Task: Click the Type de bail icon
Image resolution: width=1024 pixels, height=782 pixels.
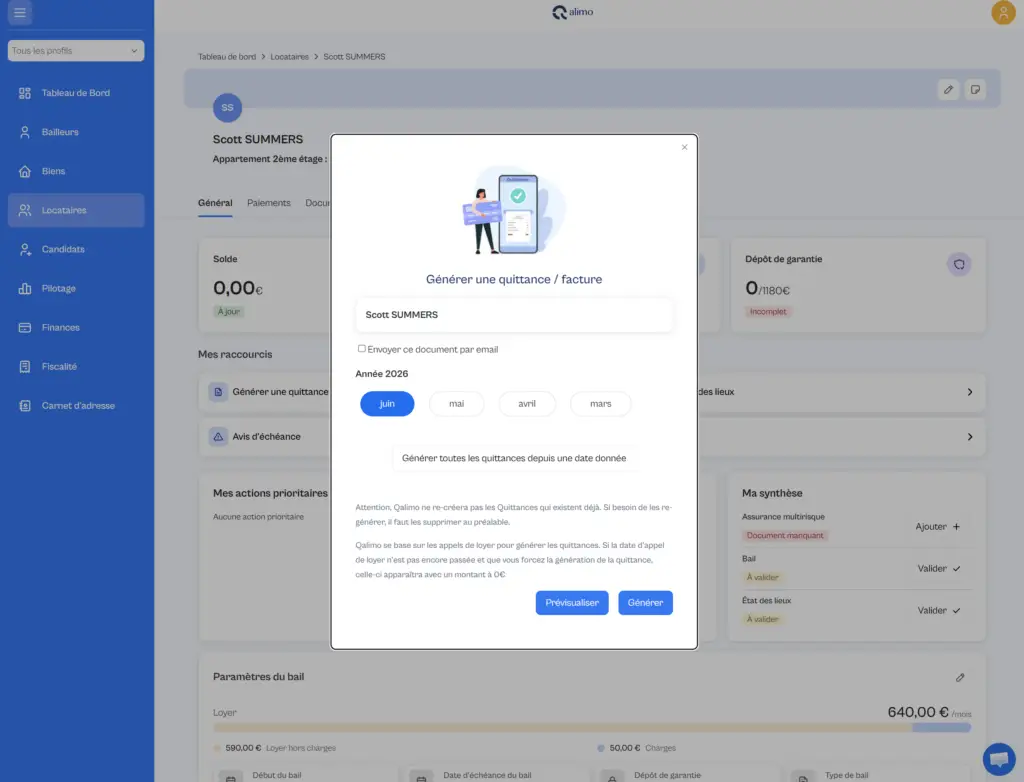Action: click(x=803, y=777)
